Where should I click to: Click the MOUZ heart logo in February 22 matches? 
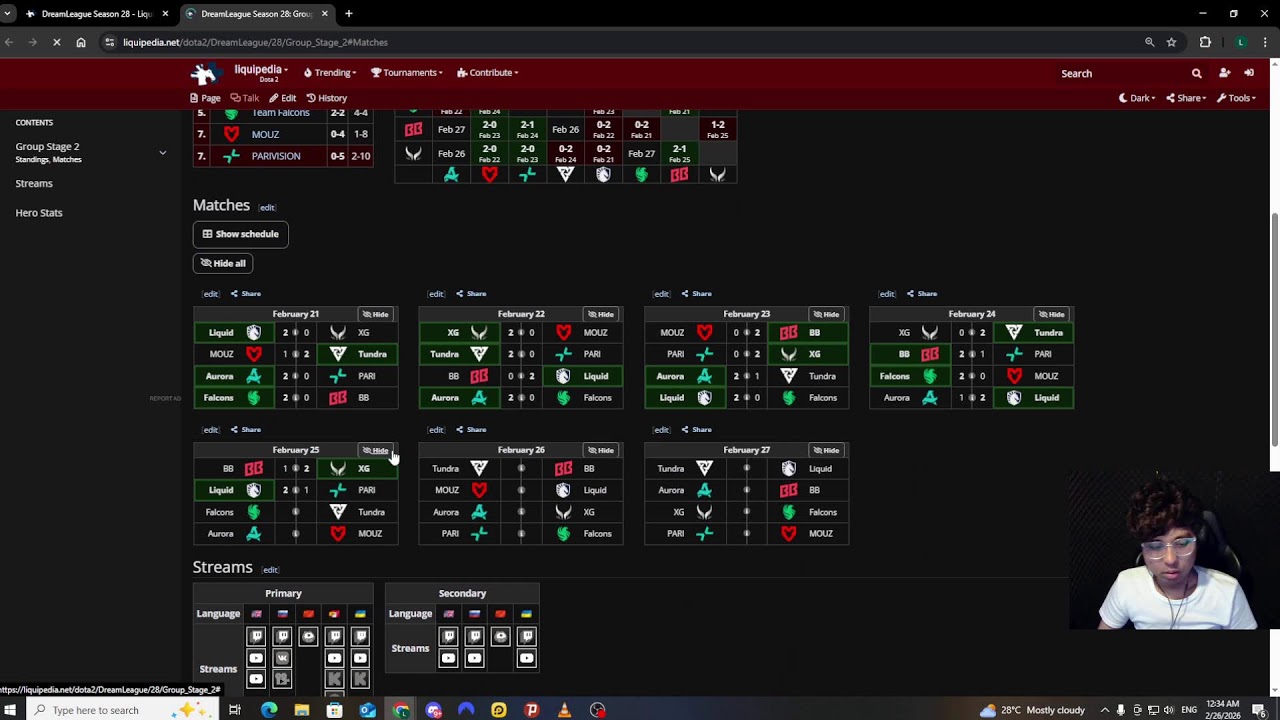pos(563,333)
